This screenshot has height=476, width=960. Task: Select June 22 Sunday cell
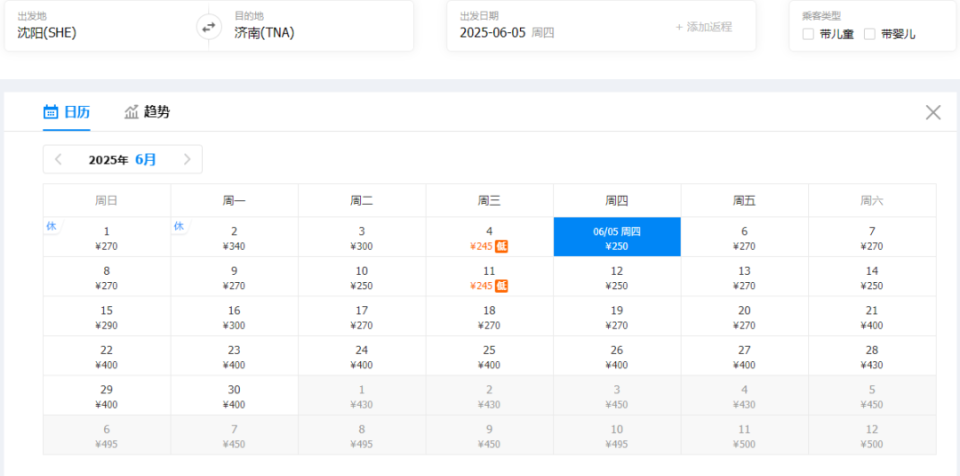coord(107,356)
